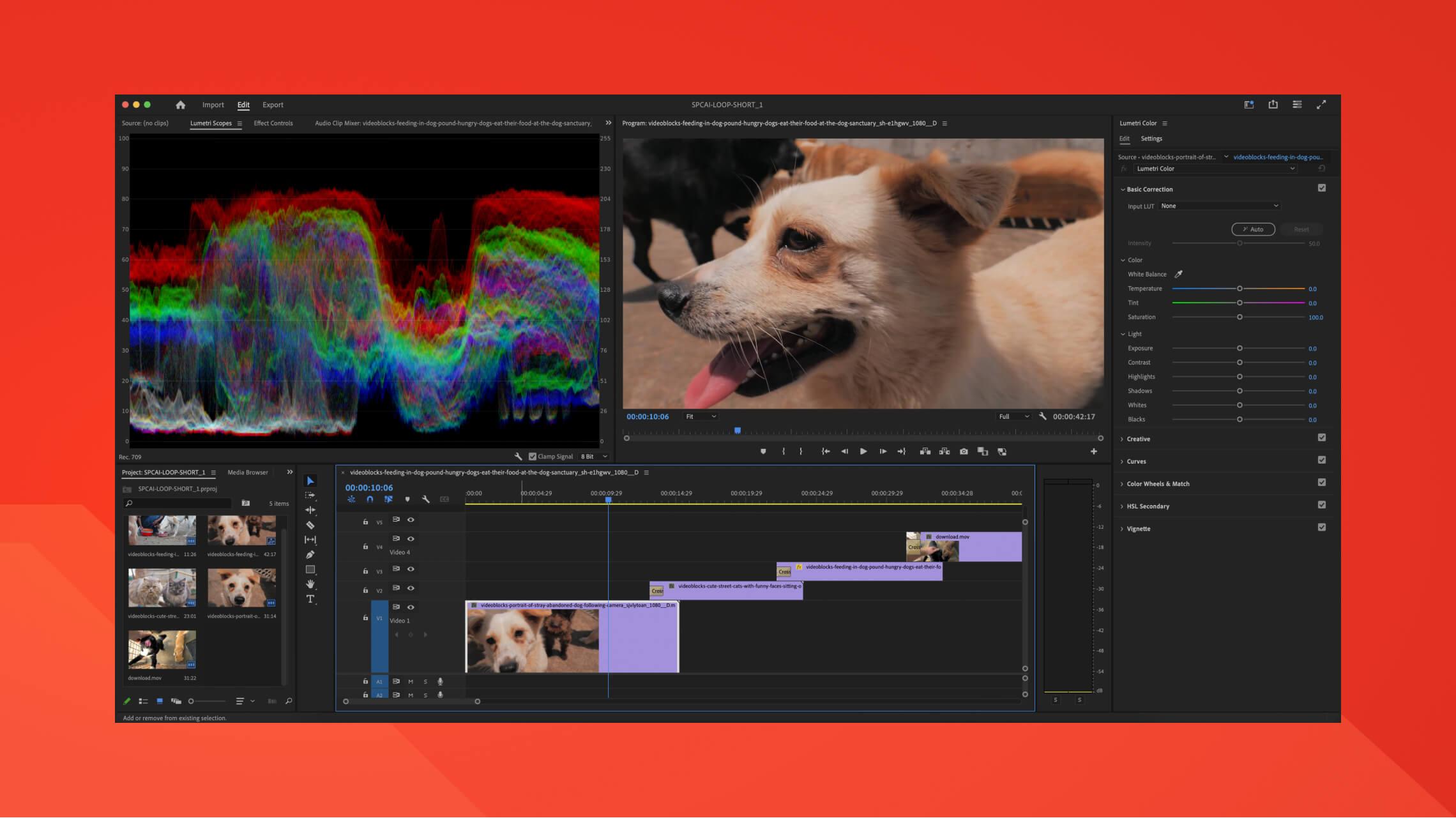1456x818 pixels.
Task: Open the Program monitor button editor plus
Action: (1094, 451)
